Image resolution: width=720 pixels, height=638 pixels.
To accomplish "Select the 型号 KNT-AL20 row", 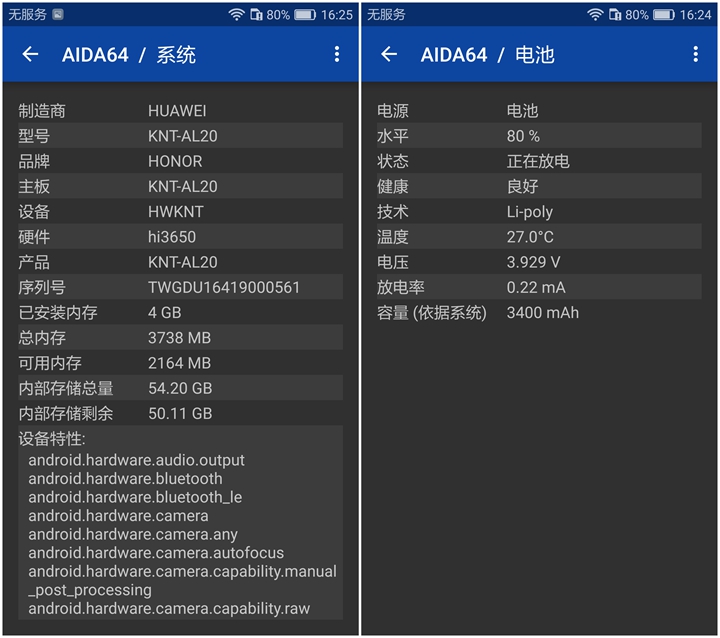I will [x=180, y=136].
